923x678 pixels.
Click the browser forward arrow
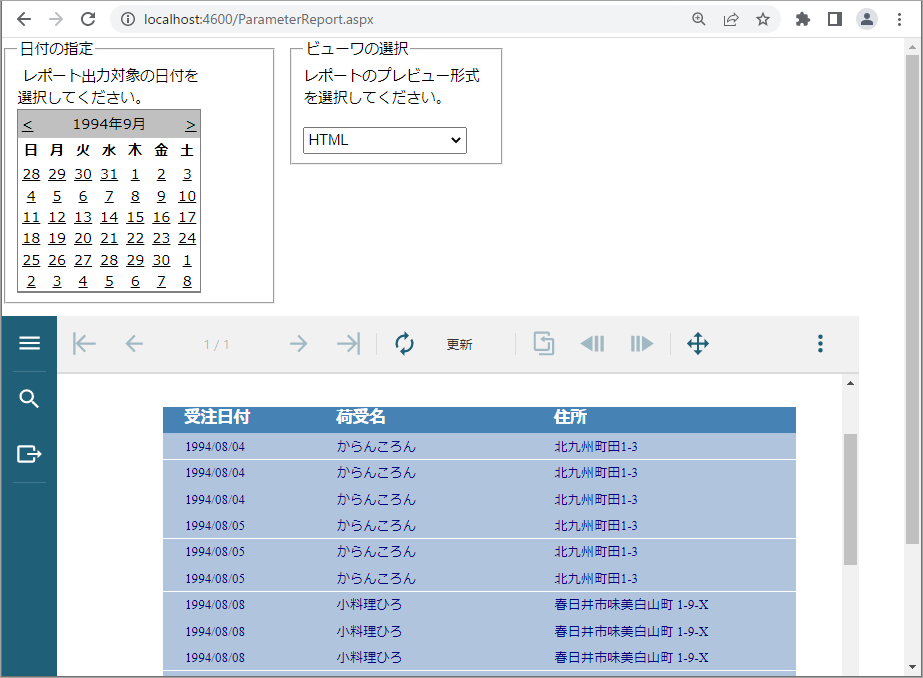(x=56, y=19)
